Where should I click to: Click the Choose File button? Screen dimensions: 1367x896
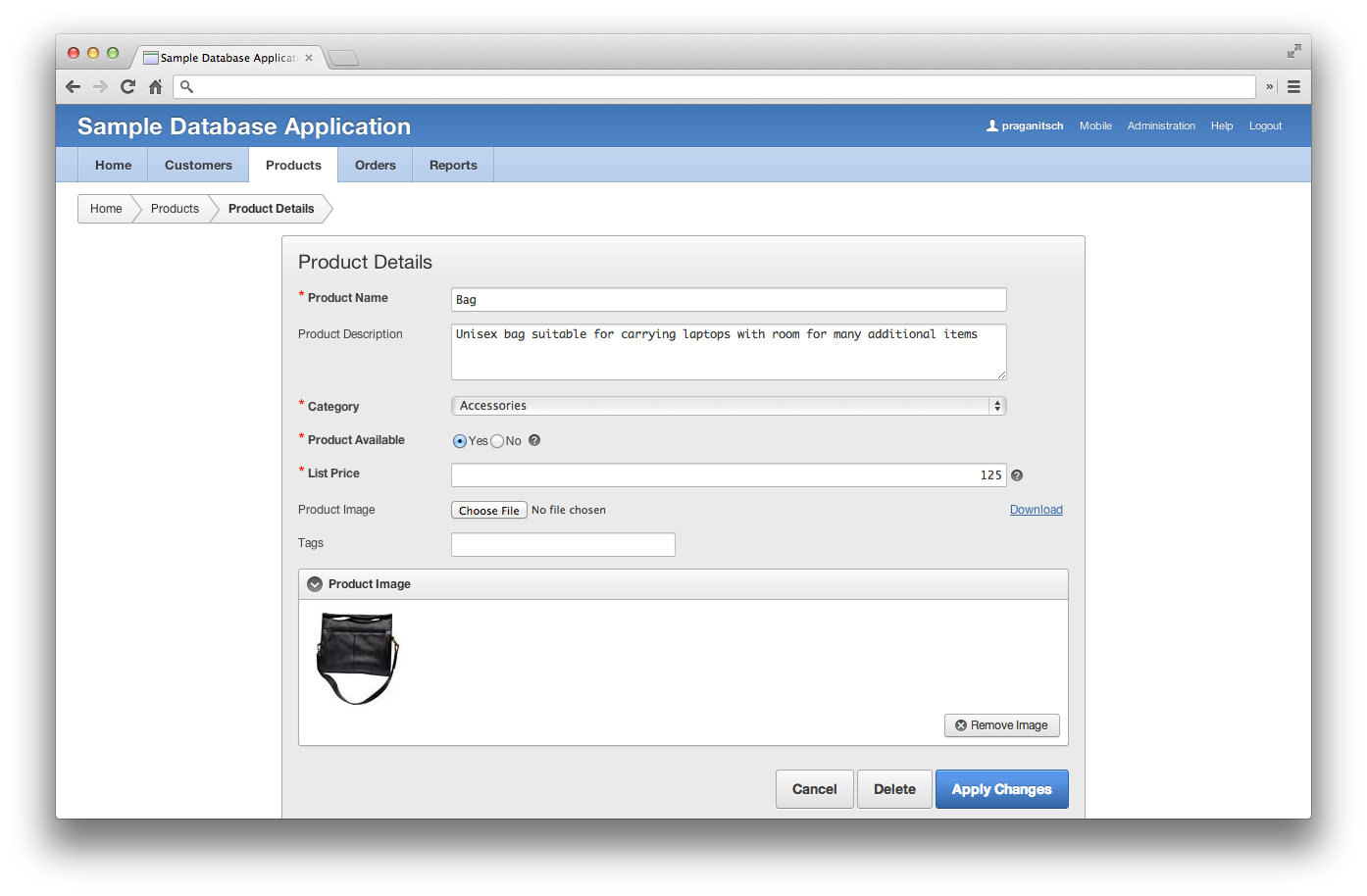489,511
